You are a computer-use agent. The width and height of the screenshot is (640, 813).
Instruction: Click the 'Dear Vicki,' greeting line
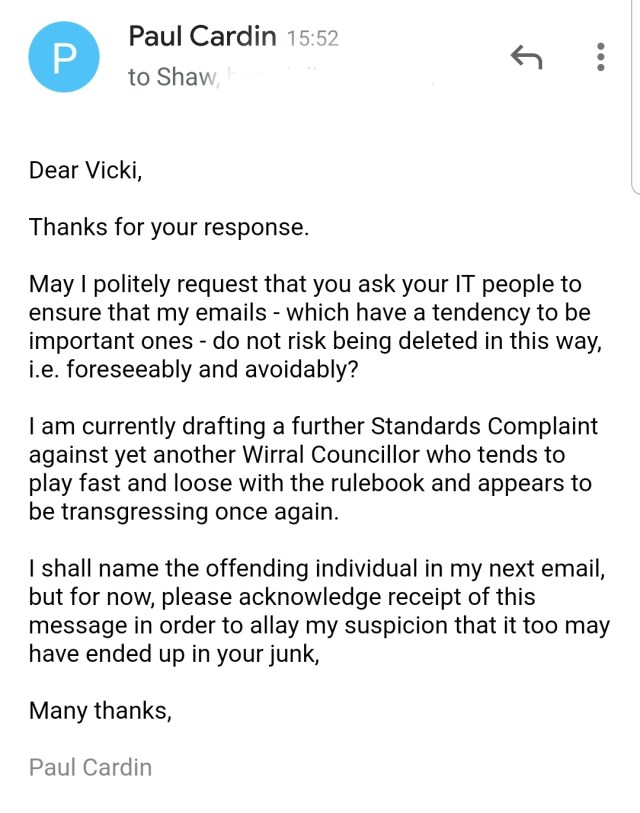[86, 170]
